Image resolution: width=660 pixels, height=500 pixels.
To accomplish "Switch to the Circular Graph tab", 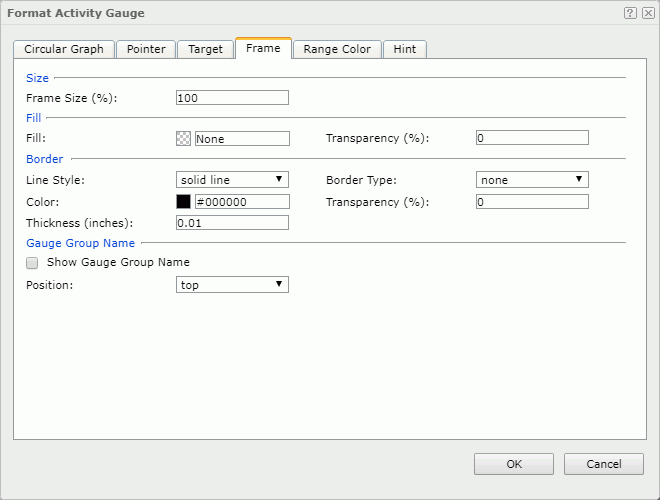I will (x=64, y=49).
